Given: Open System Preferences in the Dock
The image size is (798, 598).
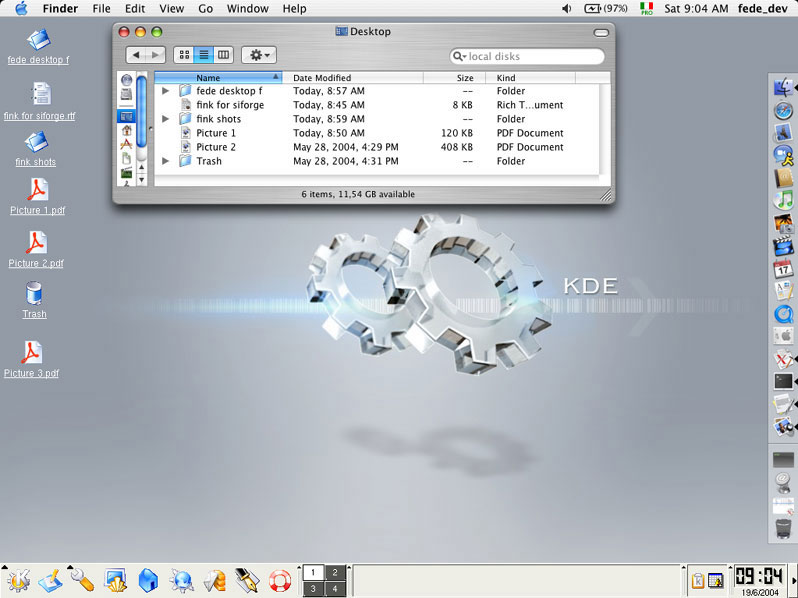Looking at the screenshot, I should point(783,336).
